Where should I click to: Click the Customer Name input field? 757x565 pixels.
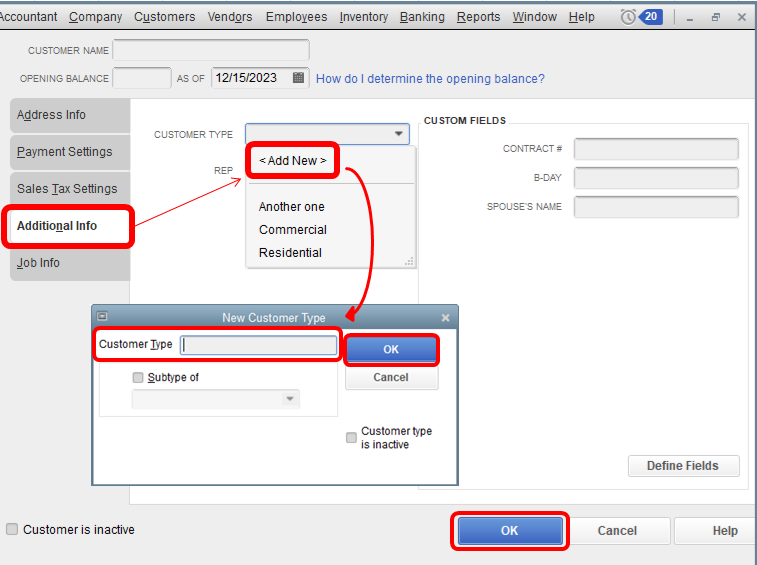[211, 50]
